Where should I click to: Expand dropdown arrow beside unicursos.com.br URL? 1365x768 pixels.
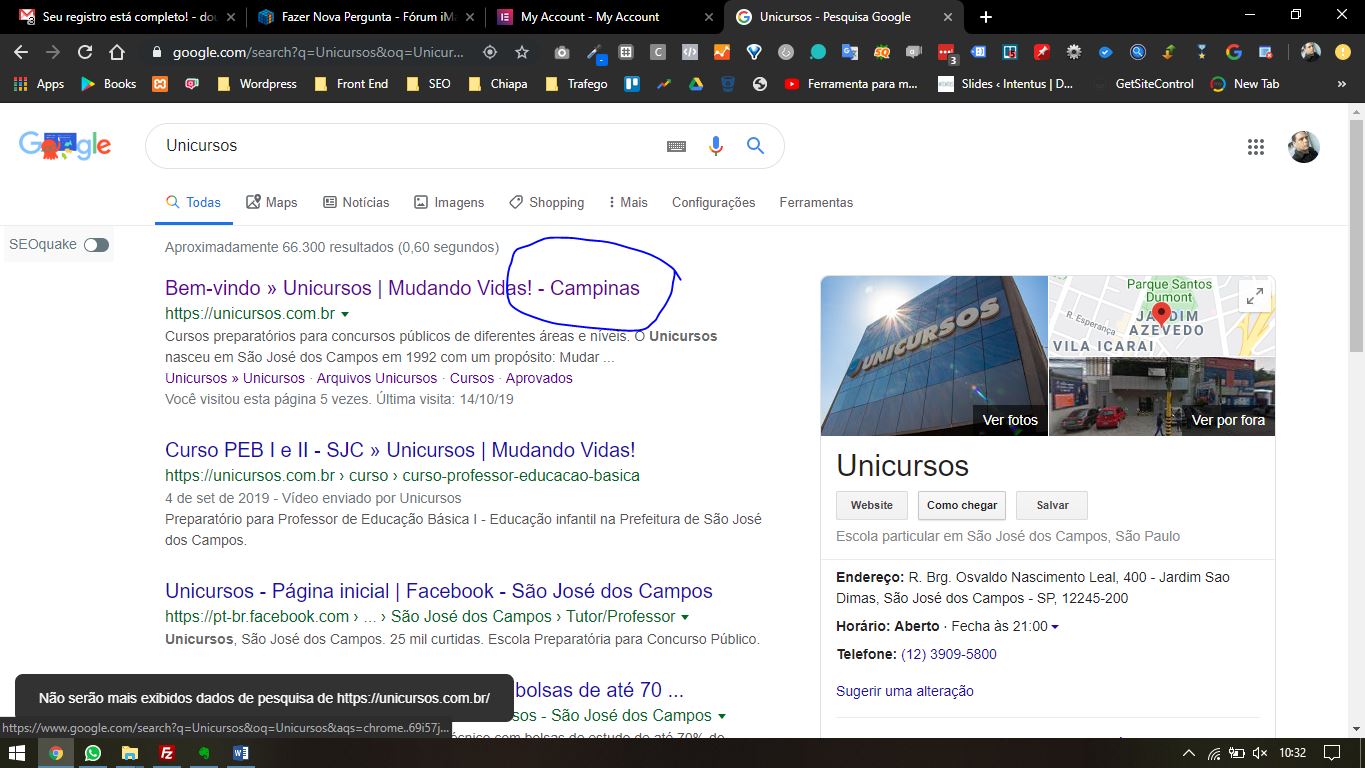coord(345,315)
